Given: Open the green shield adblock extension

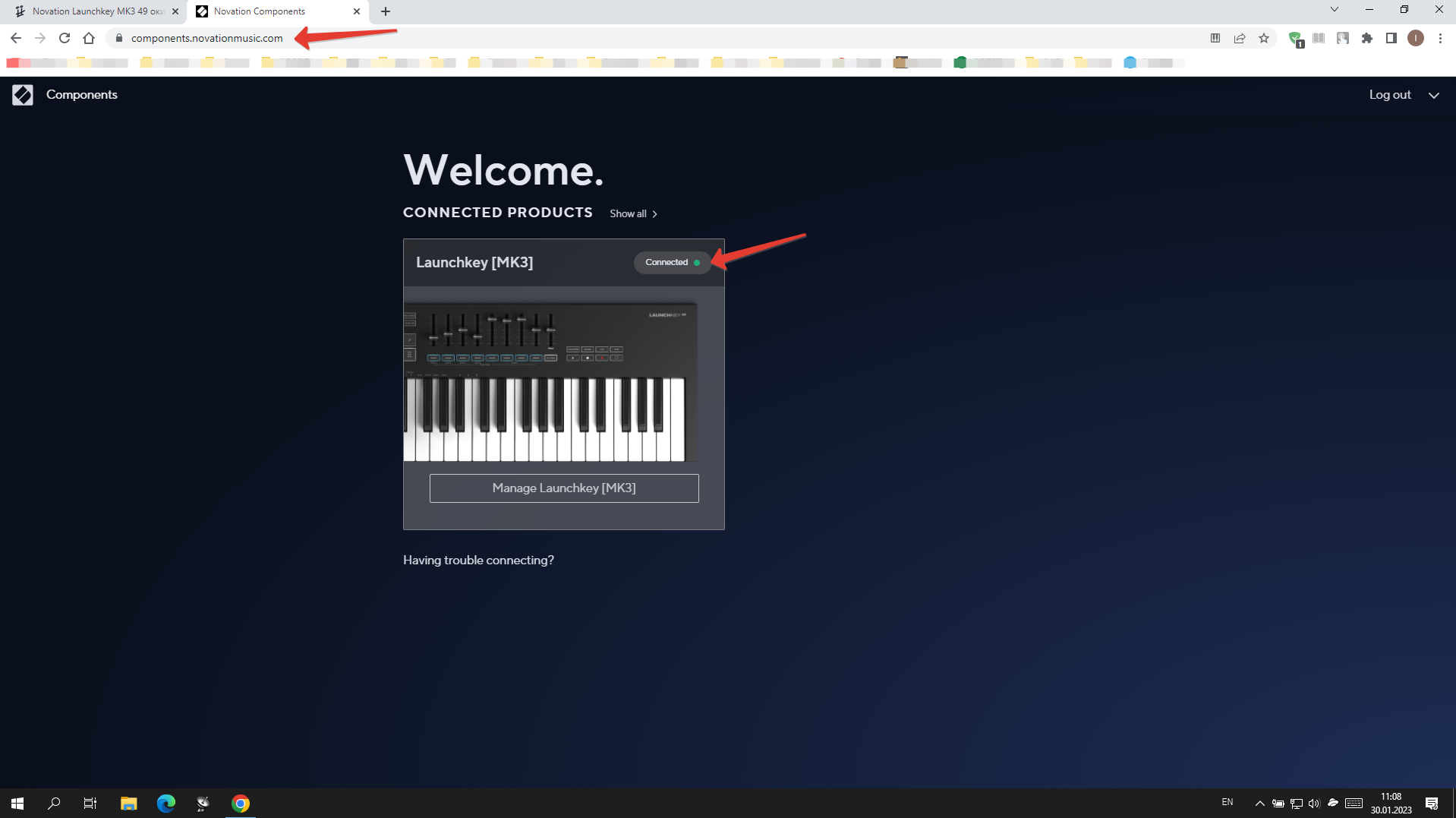Looking at the screenshot, I should click(1296, 39).
